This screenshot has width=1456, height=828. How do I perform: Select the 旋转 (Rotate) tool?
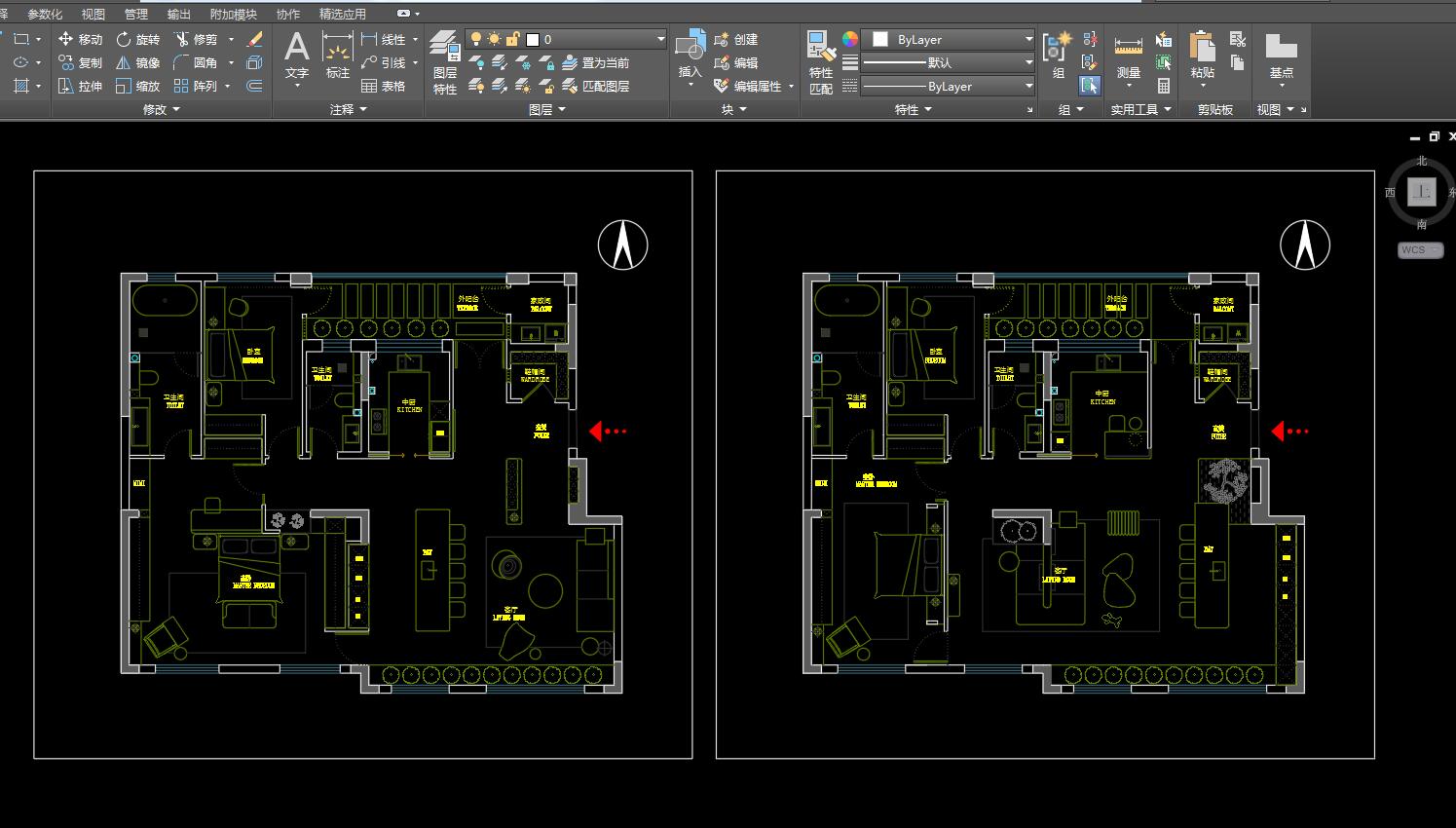coord(137,39)
